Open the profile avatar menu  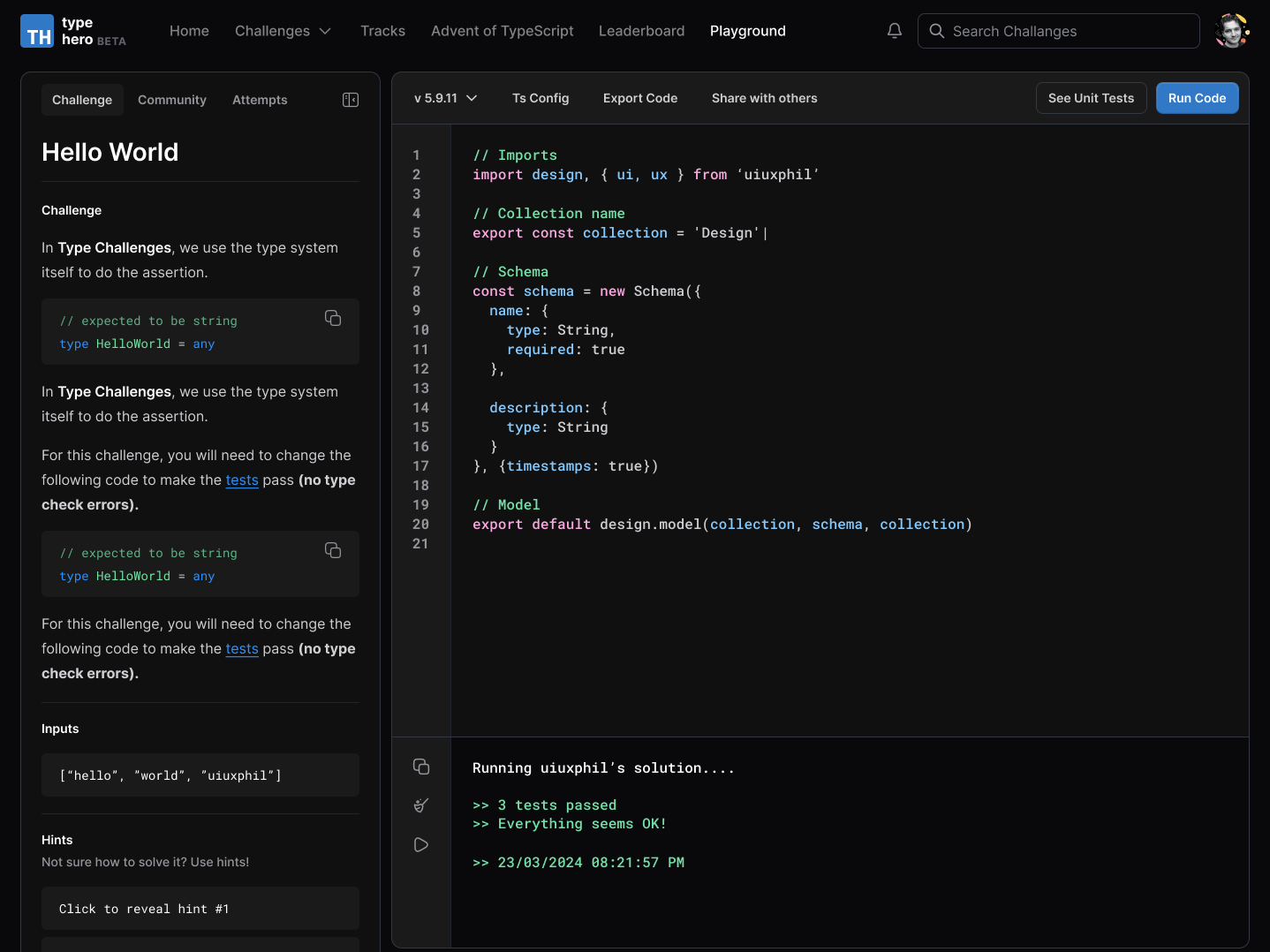[1231, 30]
